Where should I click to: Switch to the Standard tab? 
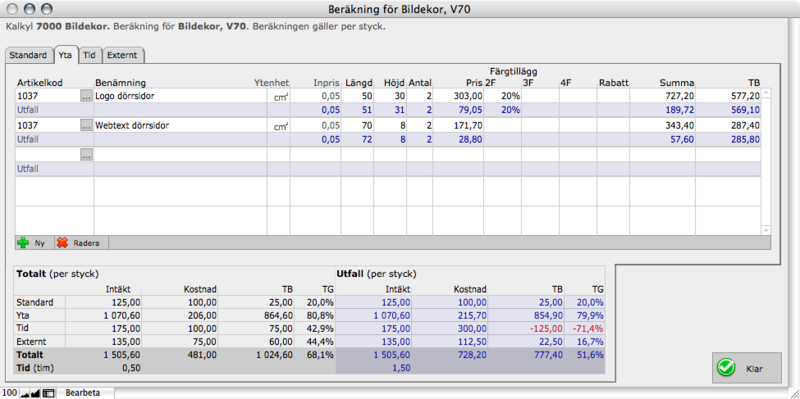(29, 55)
